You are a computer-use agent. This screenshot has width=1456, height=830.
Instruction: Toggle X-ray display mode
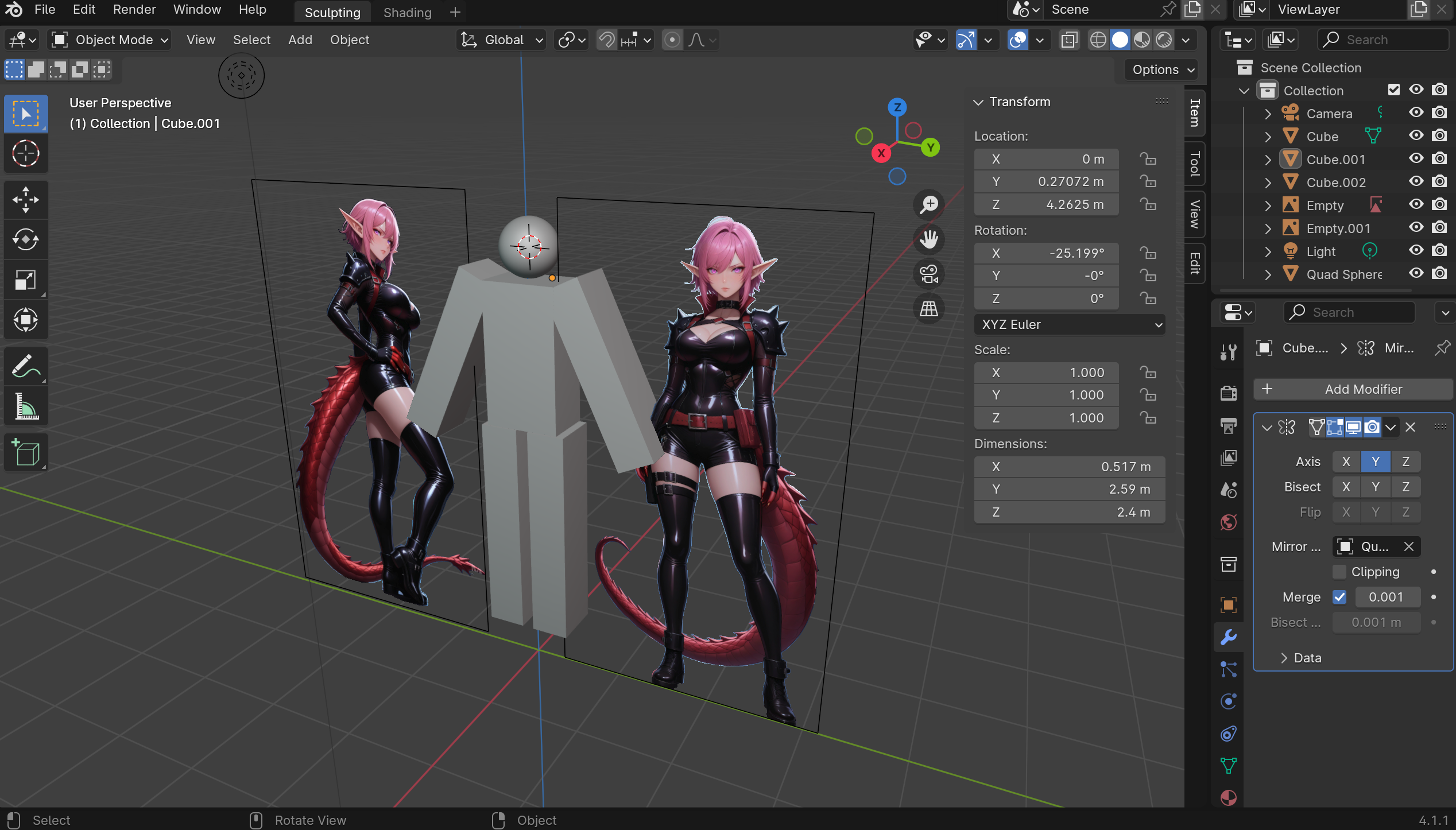tap(1069, 40)
